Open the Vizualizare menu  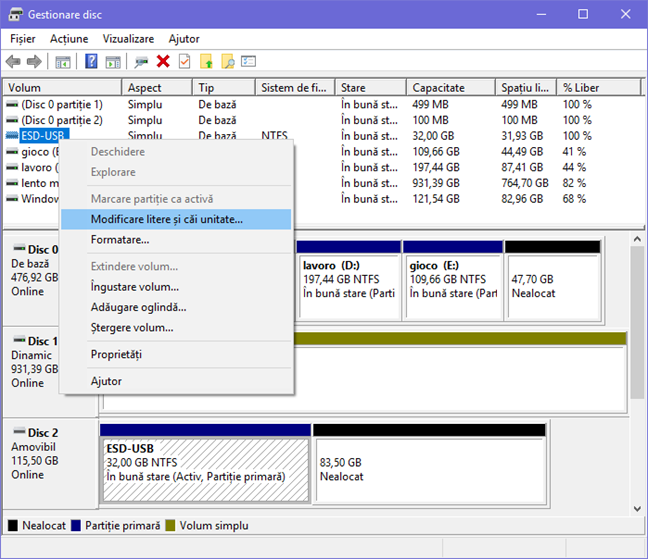point(127,38)
